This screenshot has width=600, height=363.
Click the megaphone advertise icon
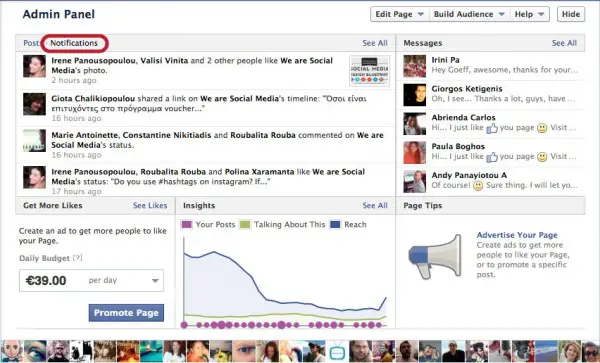[x=435, y=256]
